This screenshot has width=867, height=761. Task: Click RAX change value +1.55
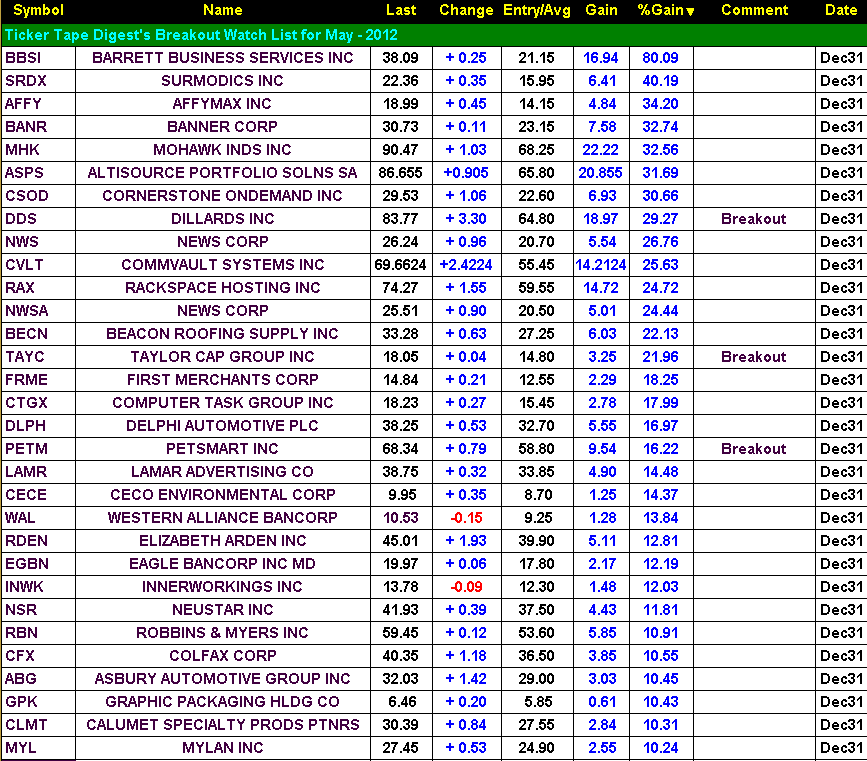point(466,288)
